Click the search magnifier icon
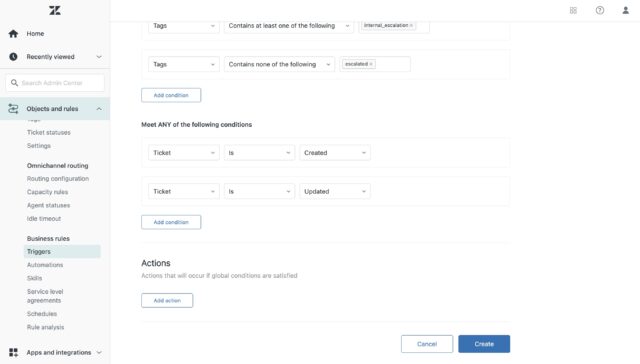The image size is (640, 364). coord(14,83)
